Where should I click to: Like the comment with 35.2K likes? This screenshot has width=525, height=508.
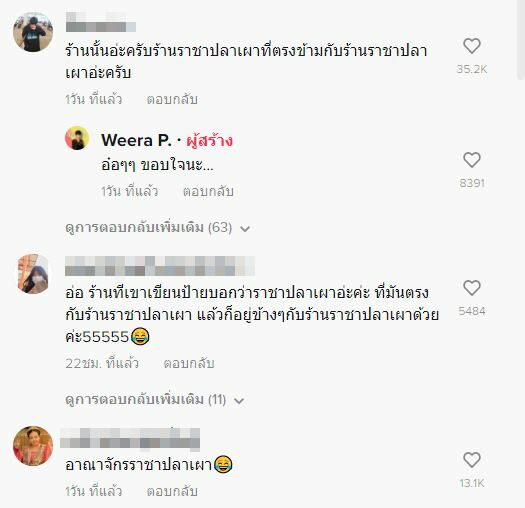(x=472, y=46)
